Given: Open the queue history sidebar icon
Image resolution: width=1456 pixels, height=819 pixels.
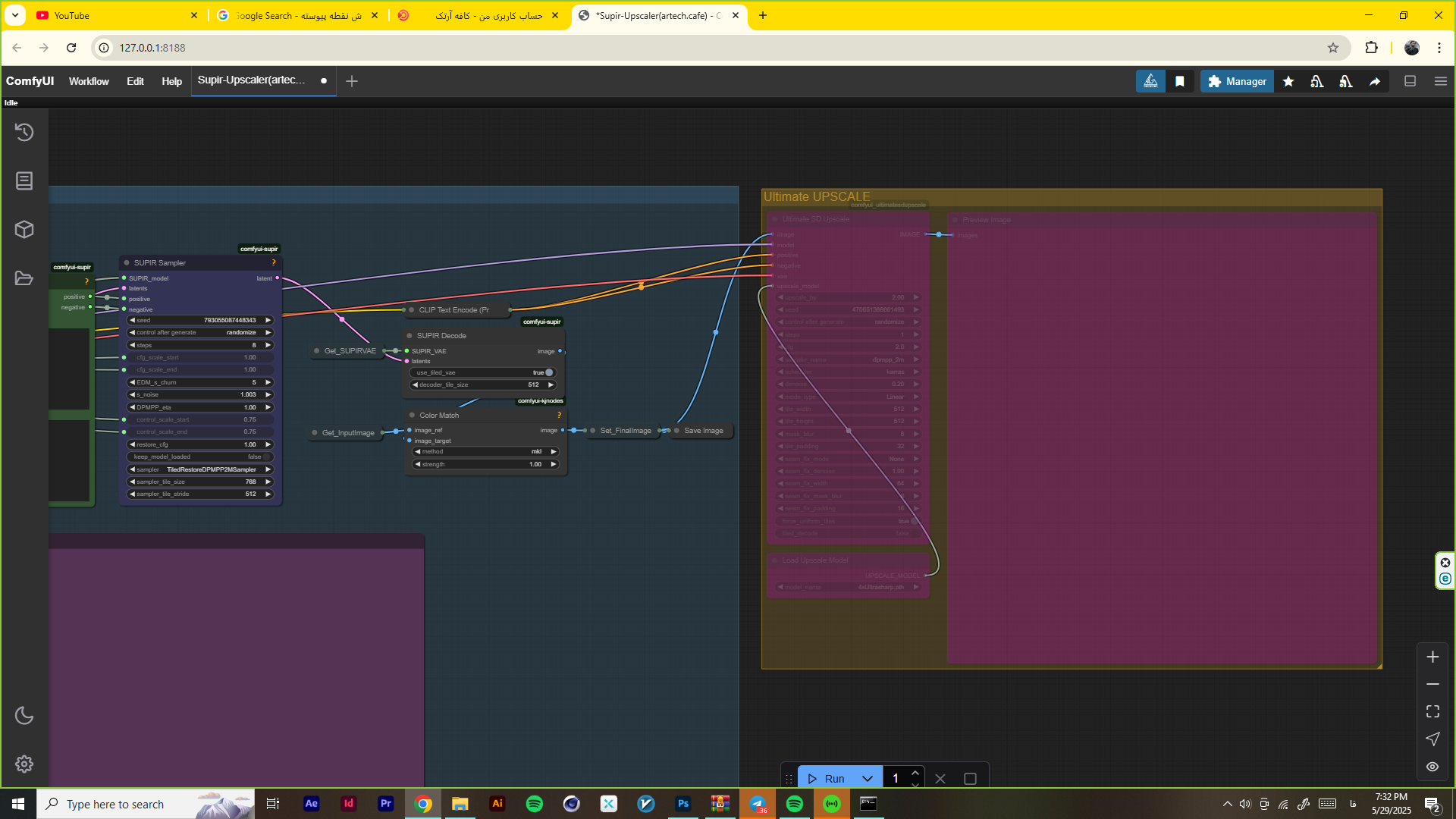Looking at the screenshot, I should pyautogui.click(x=24, y=132).
